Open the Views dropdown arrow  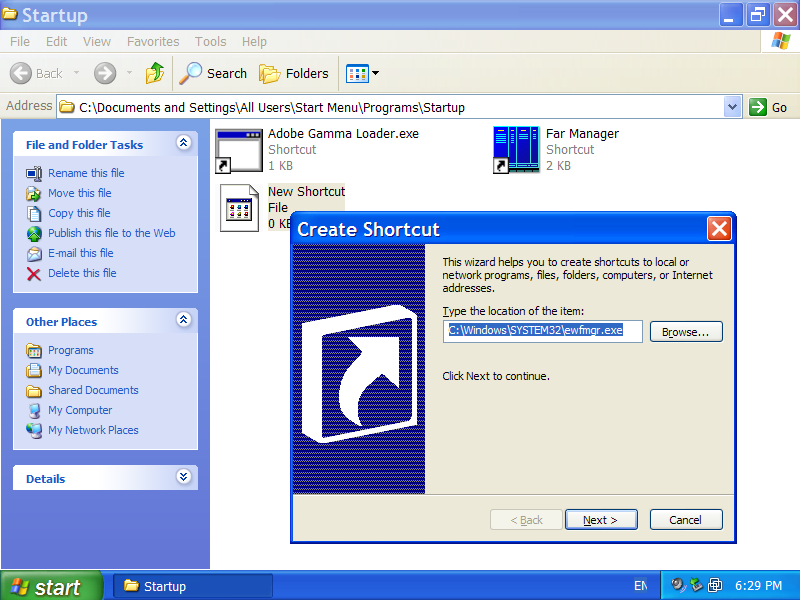(376, 73)
